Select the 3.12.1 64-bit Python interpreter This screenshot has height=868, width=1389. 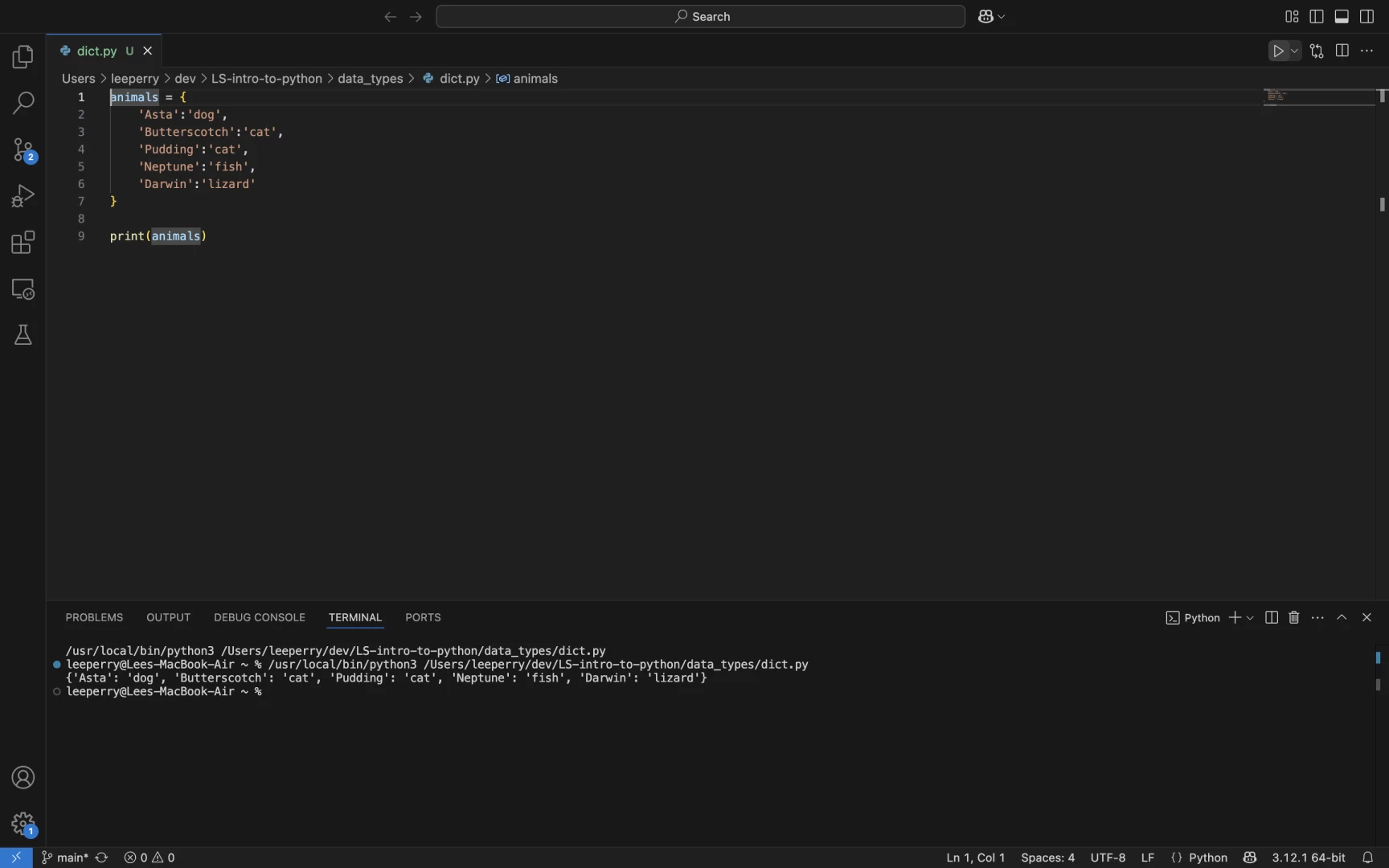pyautogui.click(x=1308, y=858)
